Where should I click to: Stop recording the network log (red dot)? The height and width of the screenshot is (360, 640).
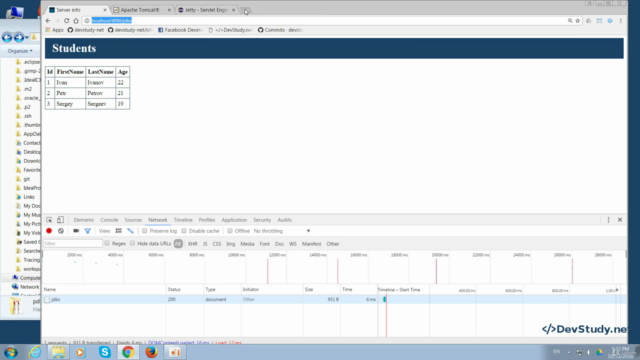point(49,231)
